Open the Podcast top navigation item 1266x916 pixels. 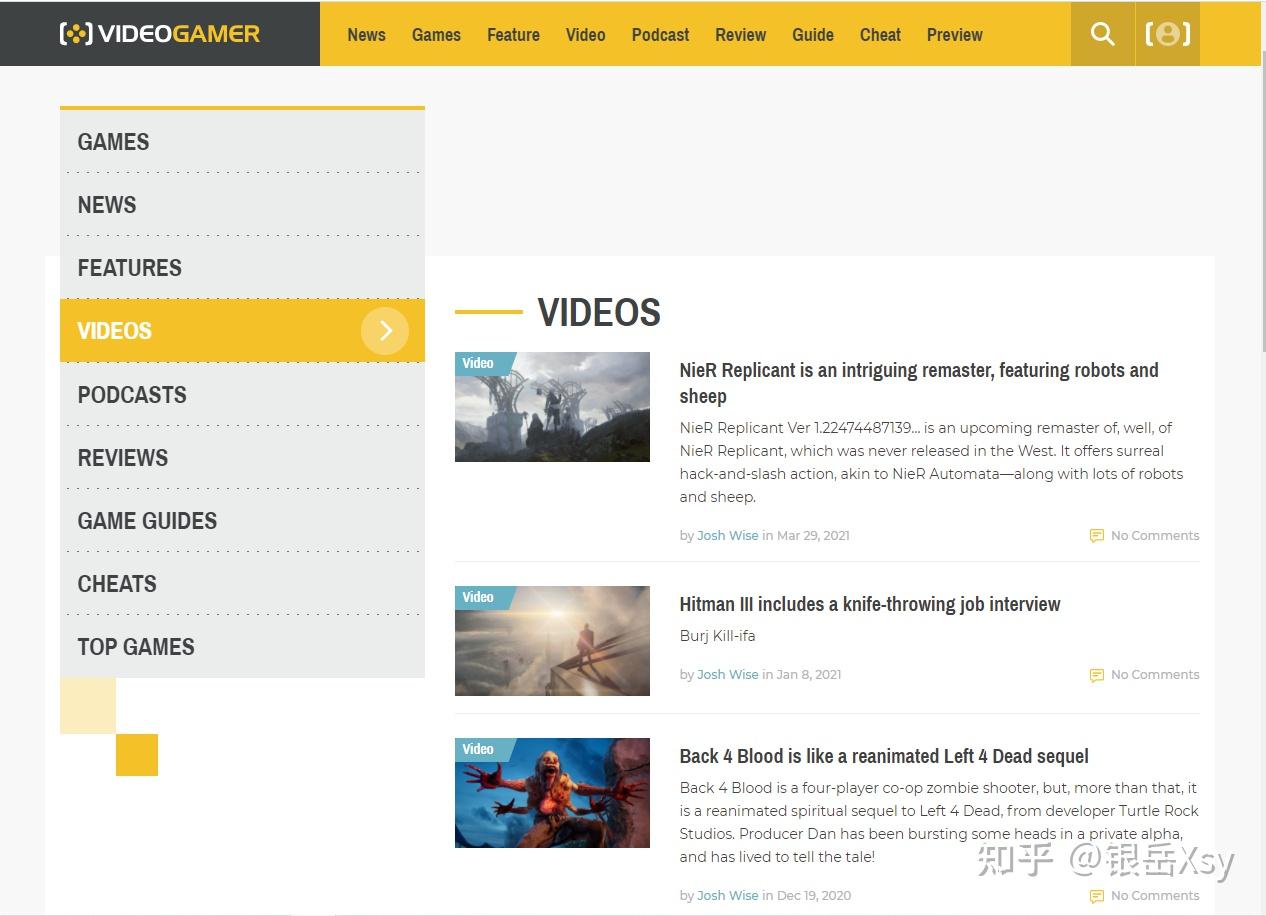tap(660, 35)
